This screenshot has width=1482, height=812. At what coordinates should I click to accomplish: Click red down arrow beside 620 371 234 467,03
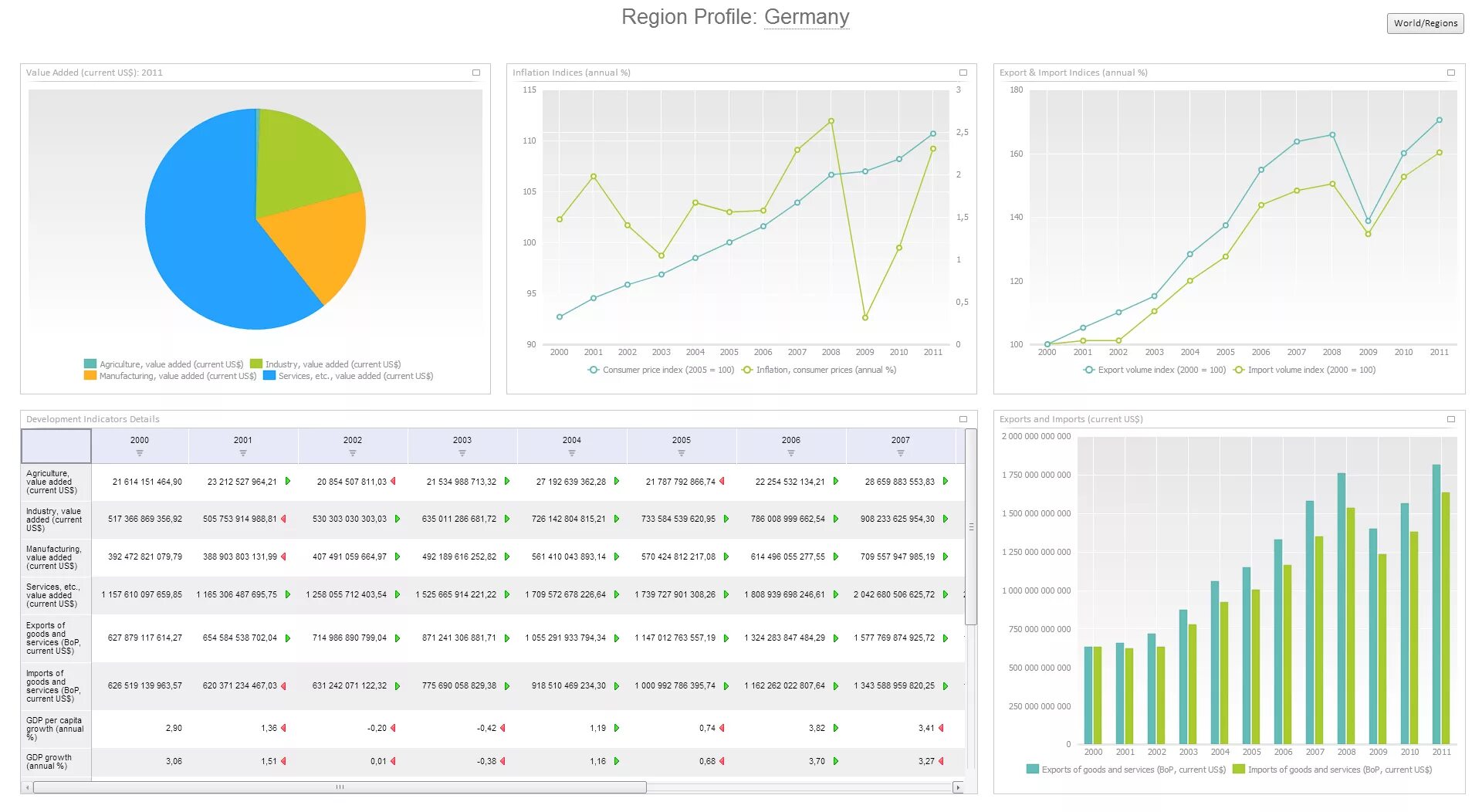(284, 686)
